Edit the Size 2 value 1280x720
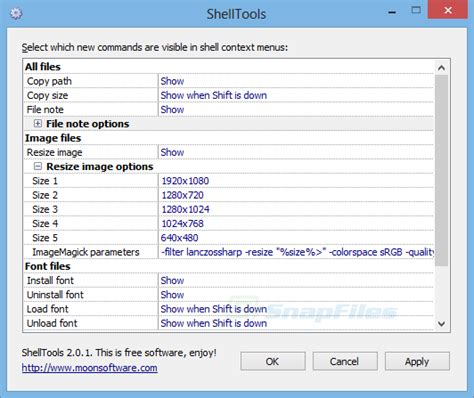The height and width of the screenshot is (398, 474). pyautogui.click(x=296, y=195)
